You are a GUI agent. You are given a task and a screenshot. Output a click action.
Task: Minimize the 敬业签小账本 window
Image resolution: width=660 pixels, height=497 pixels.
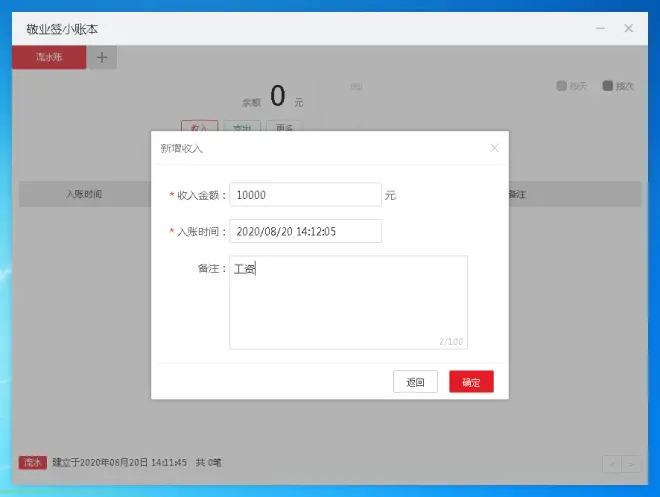(x=601, y=28)
